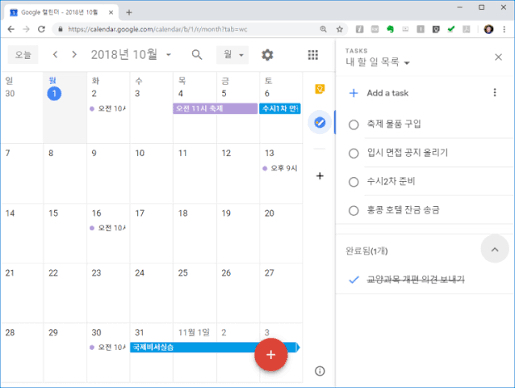Screen dimensions: 515x388
Task: Go to the previous month
Action: (55, 54)
